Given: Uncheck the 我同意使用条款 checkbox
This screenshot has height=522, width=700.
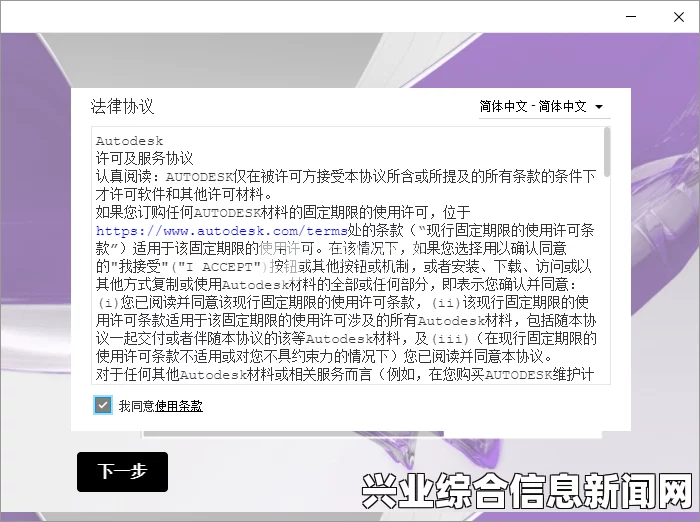Looking at the screenshot, I should pos(103,405).
